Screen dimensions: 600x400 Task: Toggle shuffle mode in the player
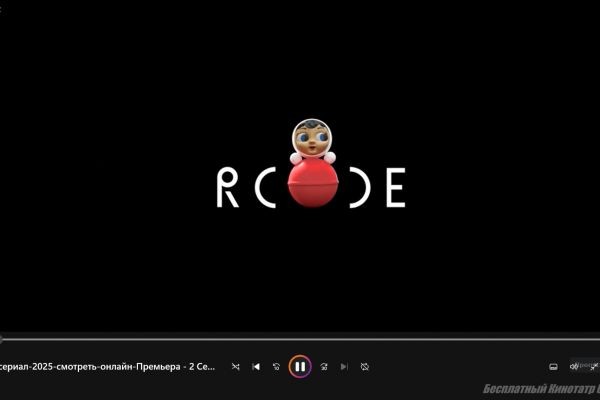coord(236,367)
